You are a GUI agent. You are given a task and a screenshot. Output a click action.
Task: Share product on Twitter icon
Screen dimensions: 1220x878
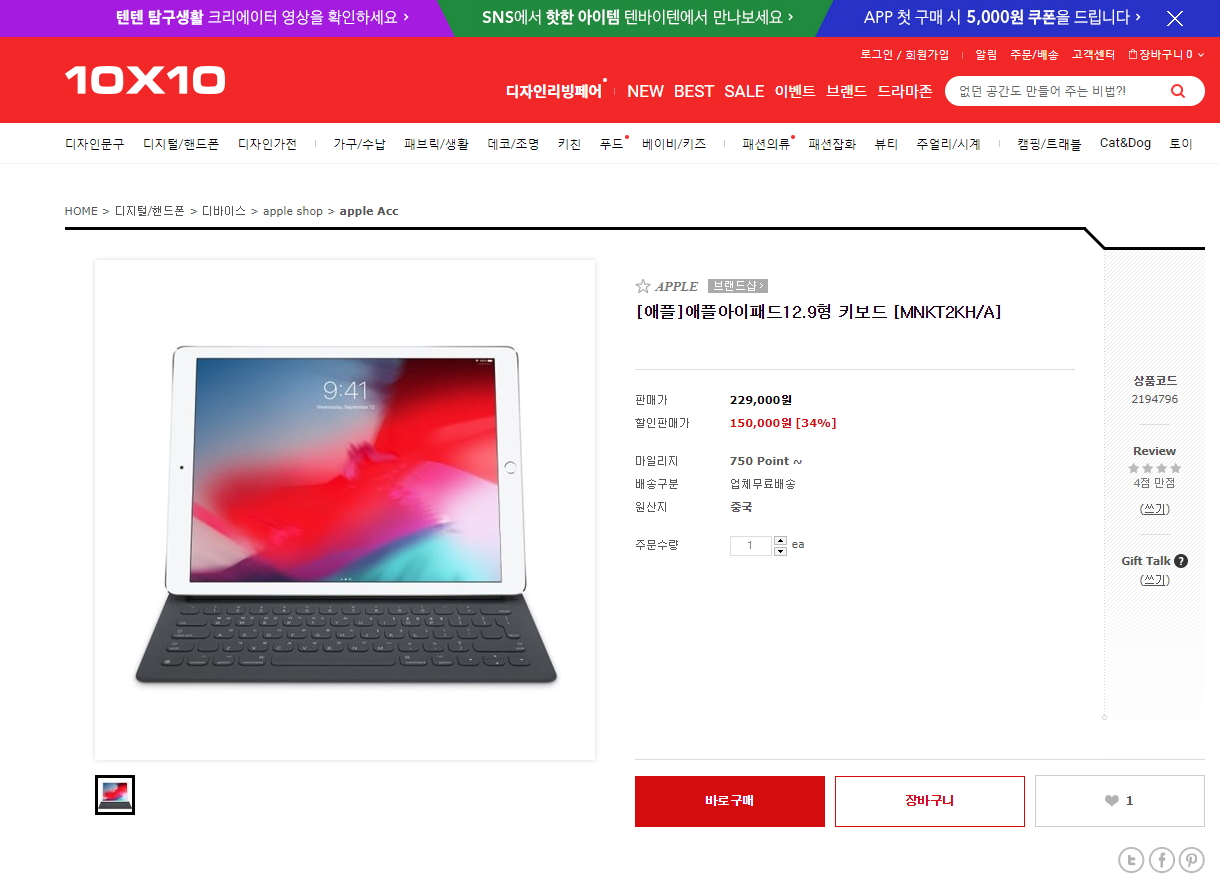tap(1131, 860)
